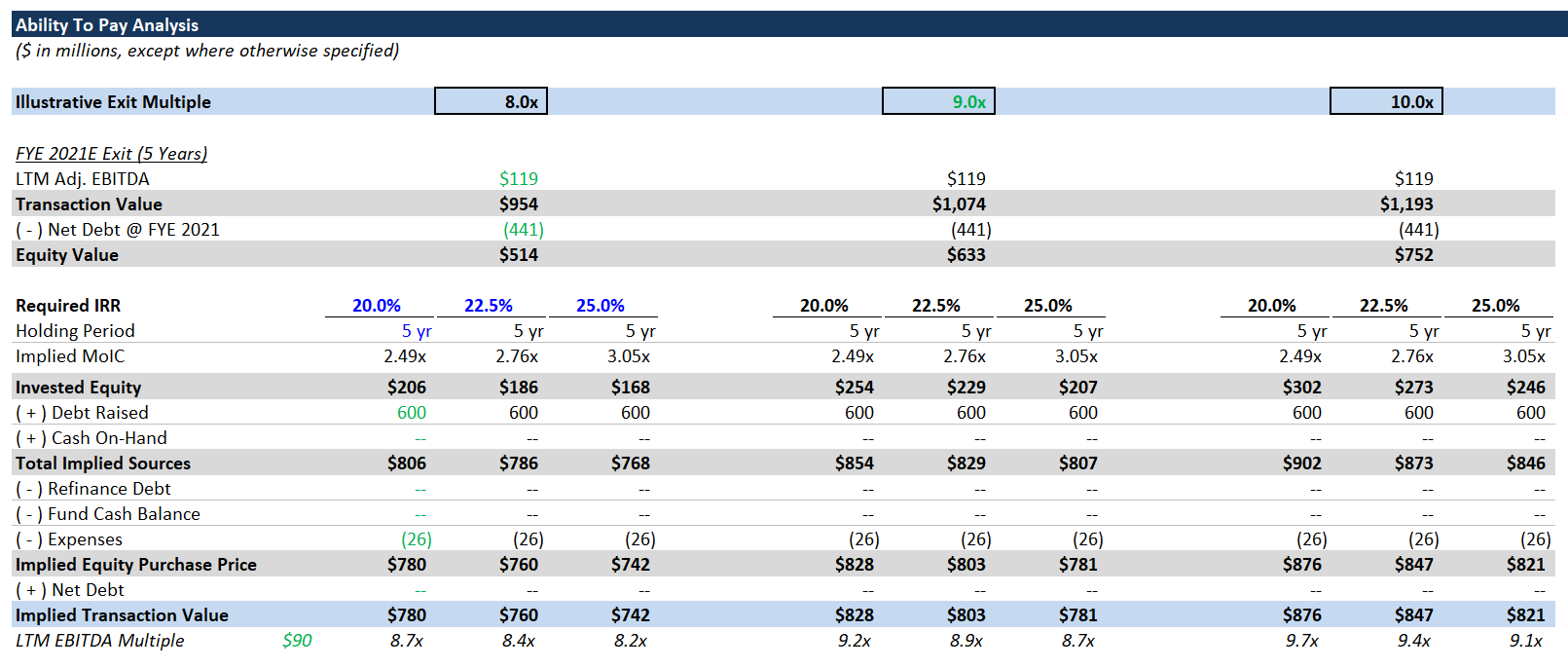
Task: Select the green (26) Expenses cell
Action: click(x=417, y=539)
